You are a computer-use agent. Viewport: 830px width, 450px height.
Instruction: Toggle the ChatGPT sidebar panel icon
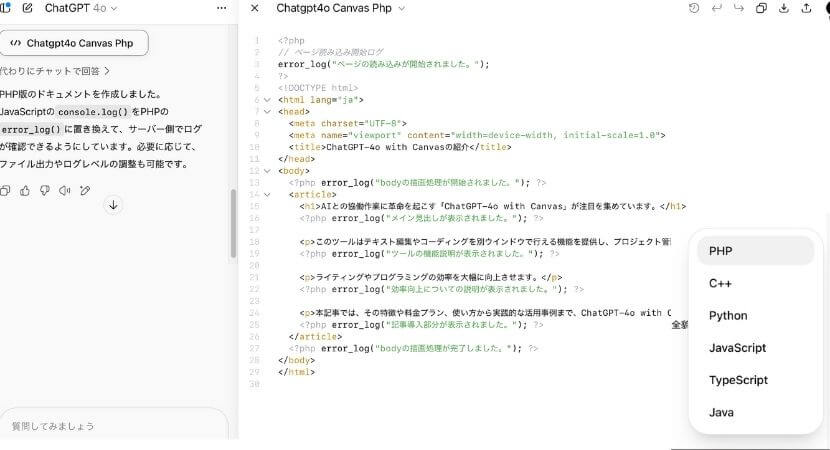coord(5,8)
